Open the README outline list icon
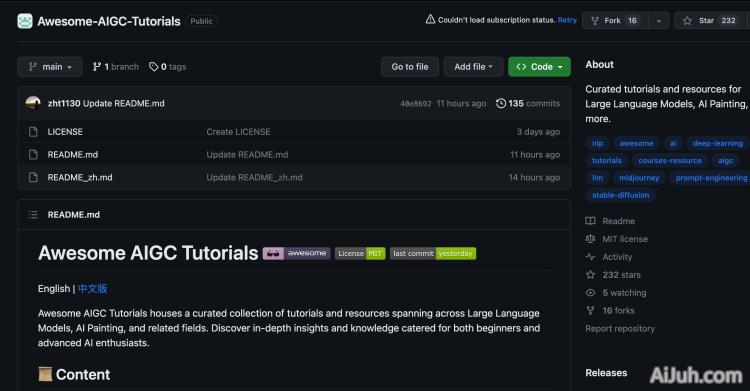Screen dimensions: 750x391 33,214
